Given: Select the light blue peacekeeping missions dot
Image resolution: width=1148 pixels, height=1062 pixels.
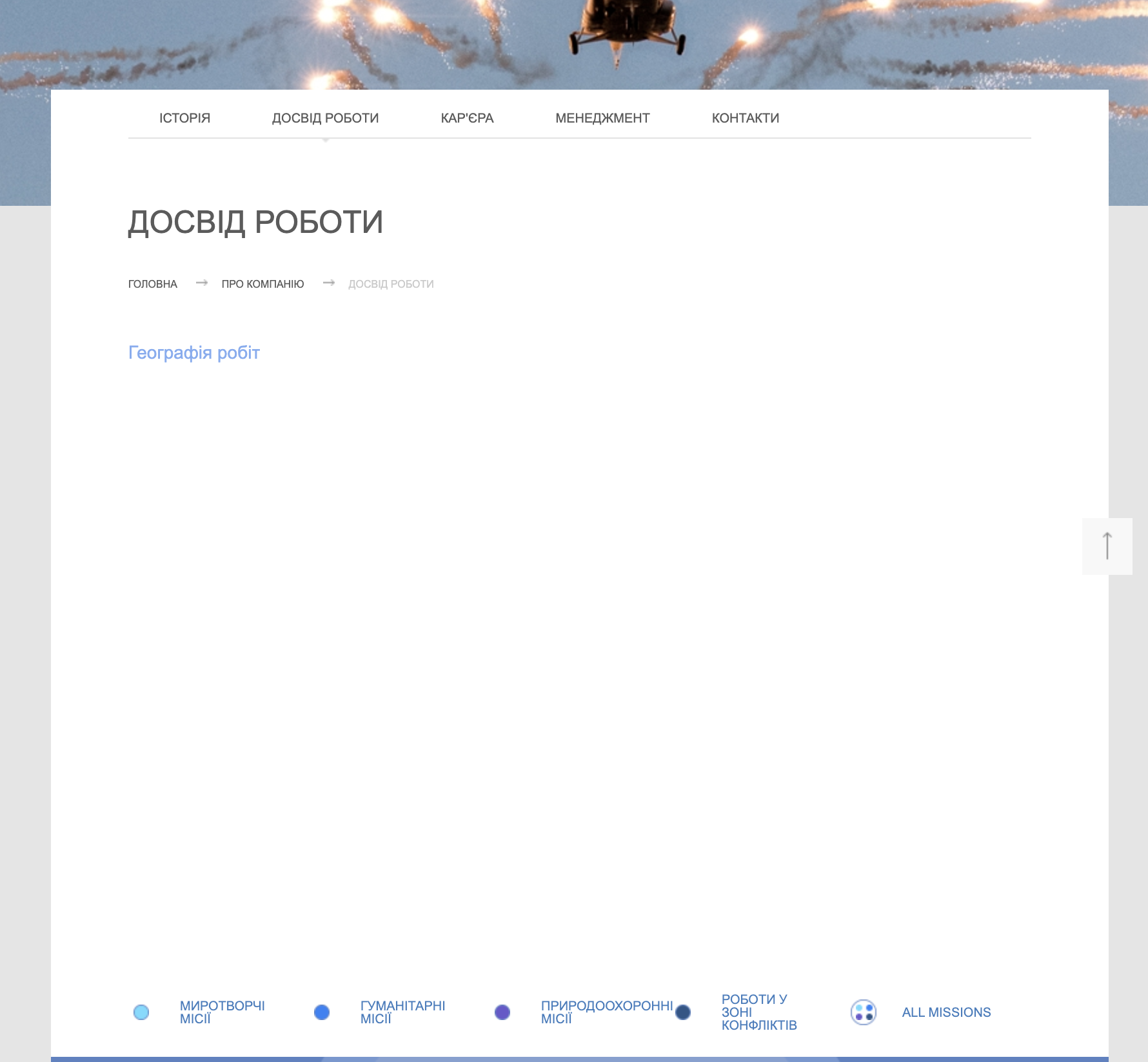Looking at the screenshot, I should tap(141, 1012).
